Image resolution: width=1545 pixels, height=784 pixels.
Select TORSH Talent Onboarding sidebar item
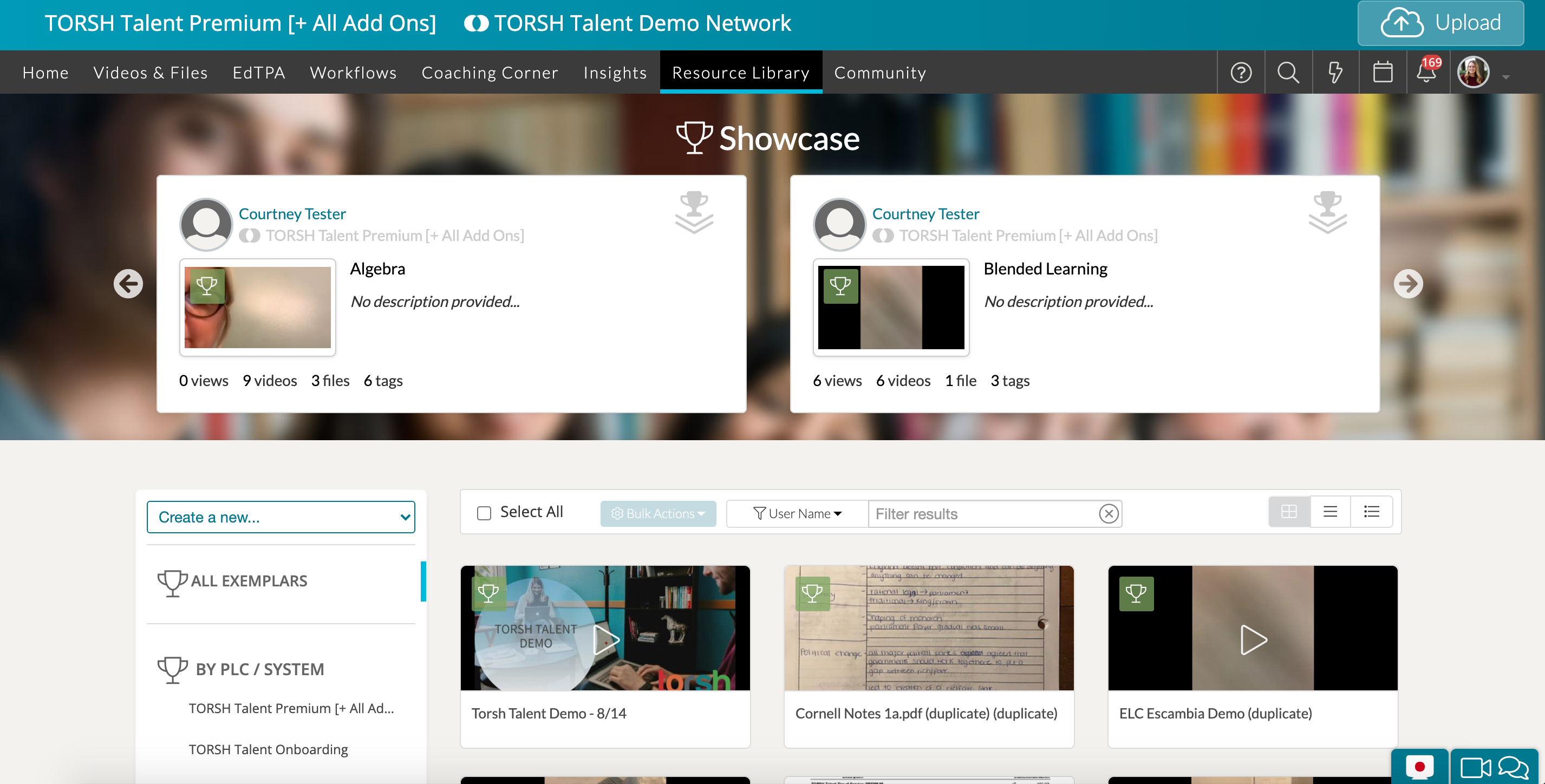[x=268, y=749]
